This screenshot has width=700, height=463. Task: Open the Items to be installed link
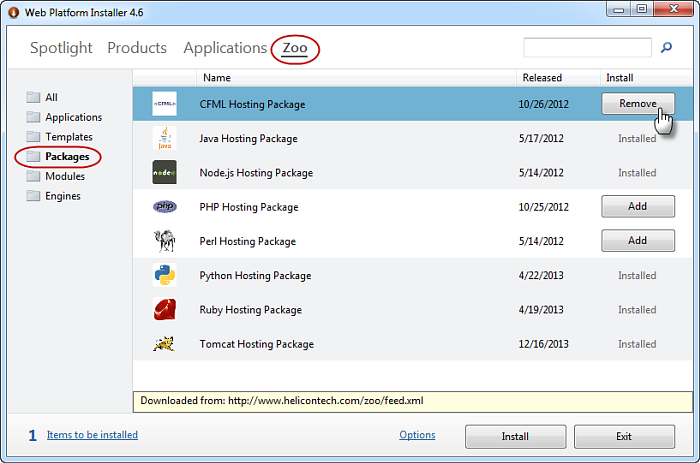click(92, 435)
